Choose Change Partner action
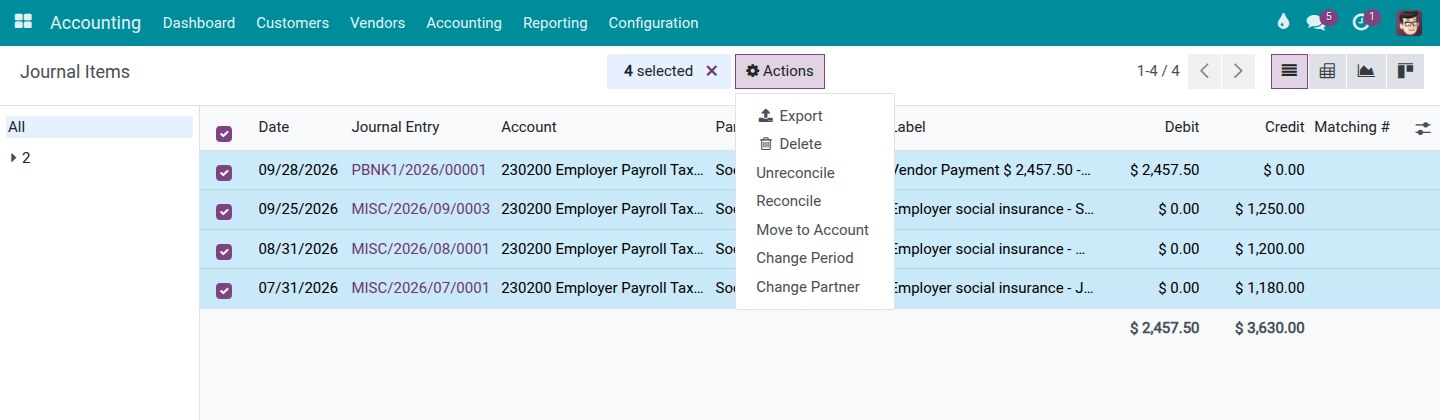Screen dimensions: 1440x420 click(x=814, y=287)
